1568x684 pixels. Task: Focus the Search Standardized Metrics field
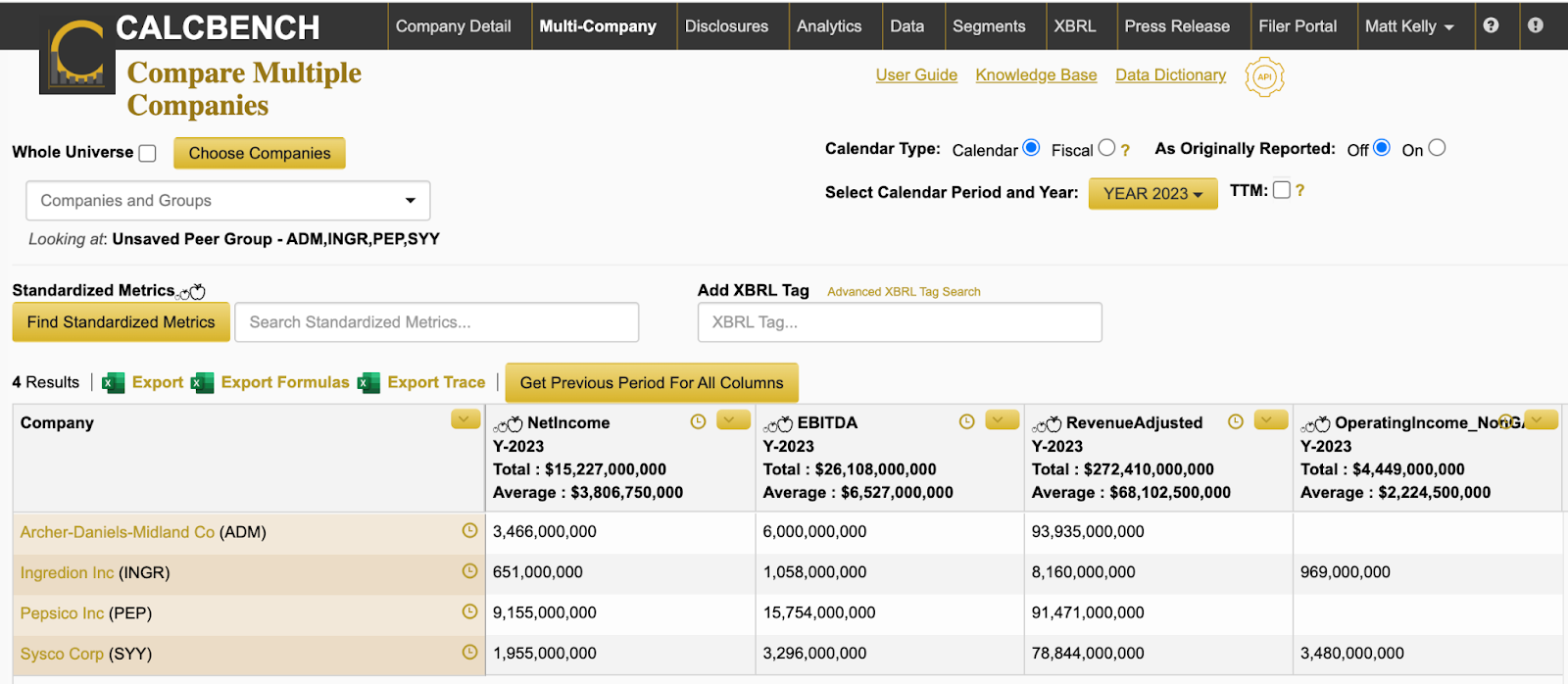tap(437, 322)
